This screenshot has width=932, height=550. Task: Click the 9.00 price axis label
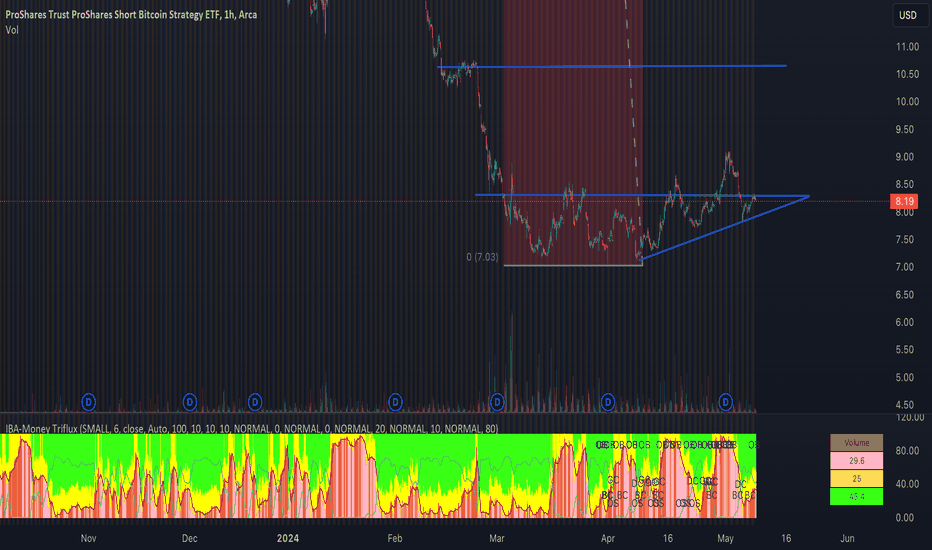point(905,157)
